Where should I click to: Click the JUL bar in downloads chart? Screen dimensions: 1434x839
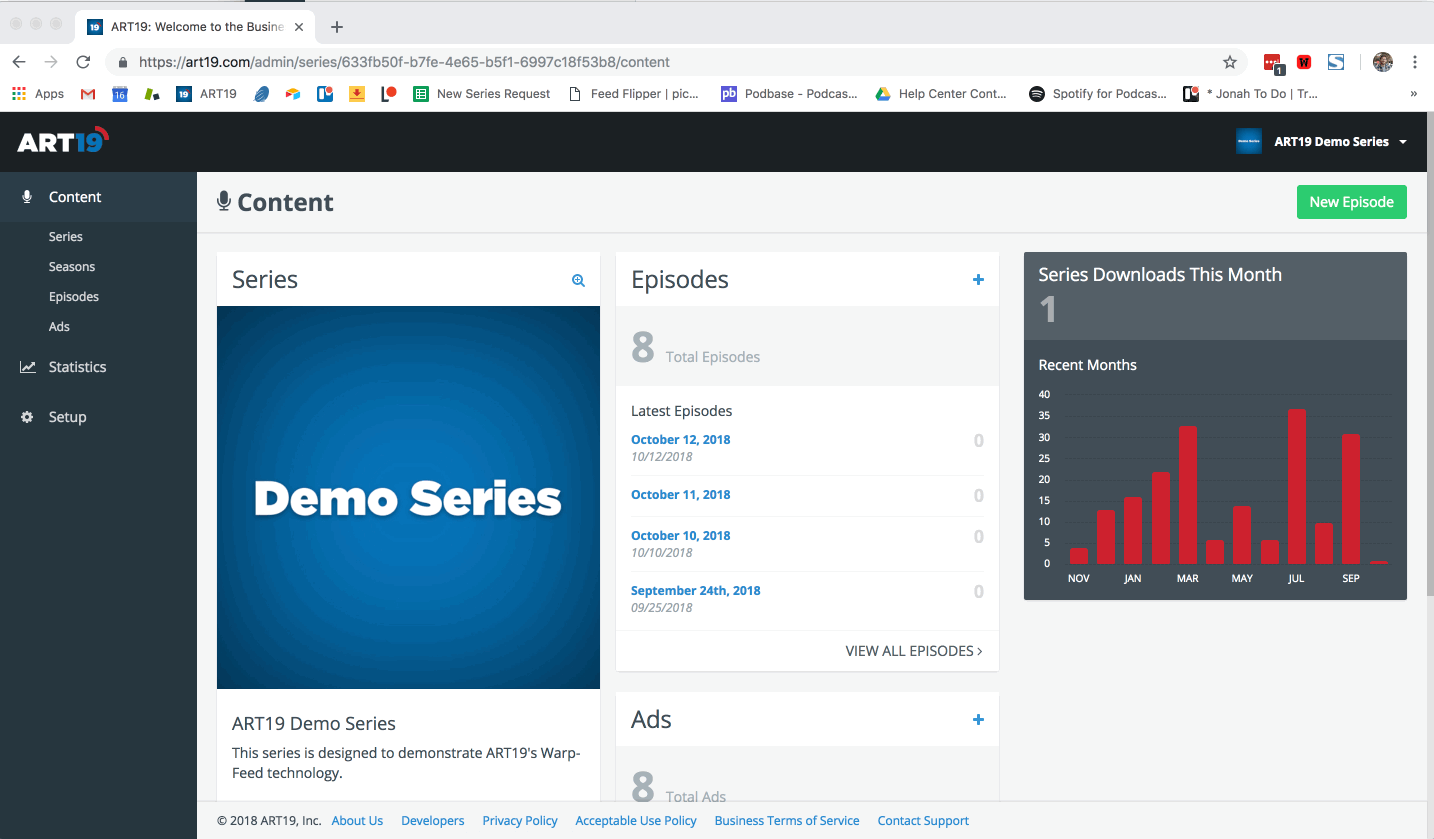click(x=1296, y=487)
